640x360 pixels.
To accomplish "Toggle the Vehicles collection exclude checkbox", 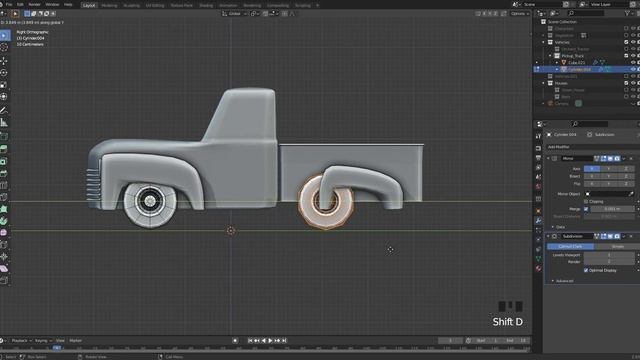I will click(x=626, y=42).
